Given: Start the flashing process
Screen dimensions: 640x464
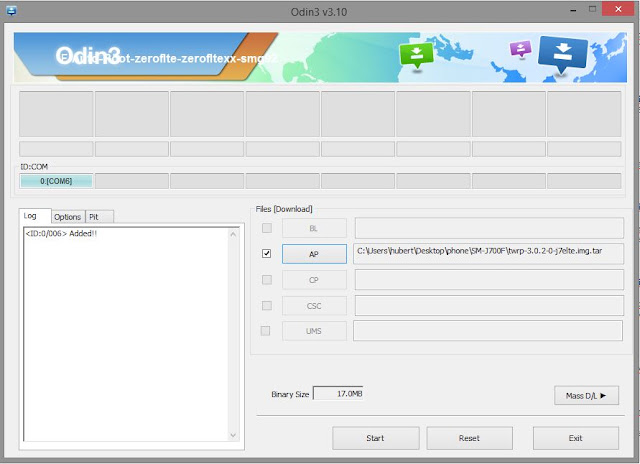Looking at the screenshot, I should [x=376, y=438].
